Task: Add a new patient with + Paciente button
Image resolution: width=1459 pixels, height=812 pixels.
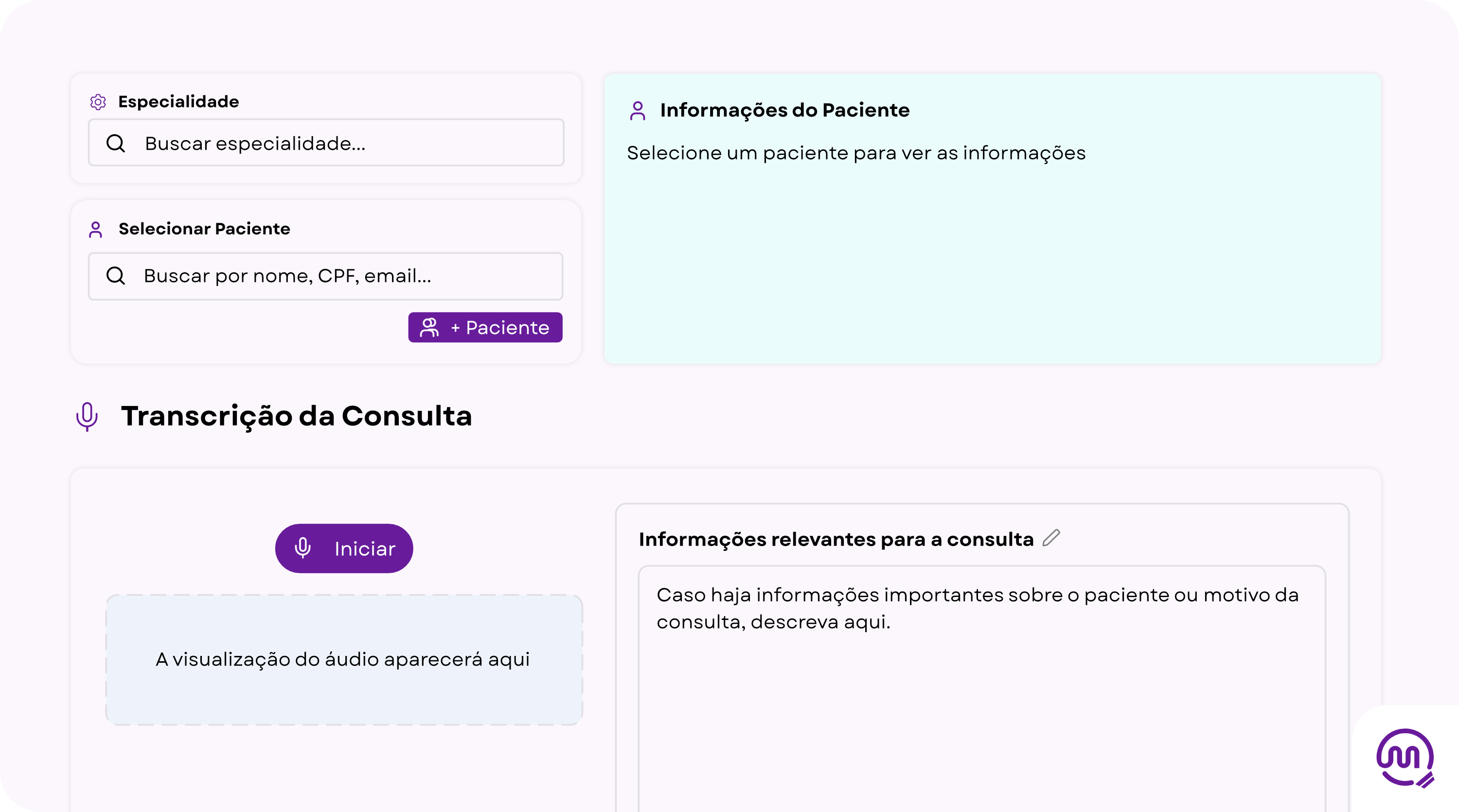Action: tap(485, 327)
